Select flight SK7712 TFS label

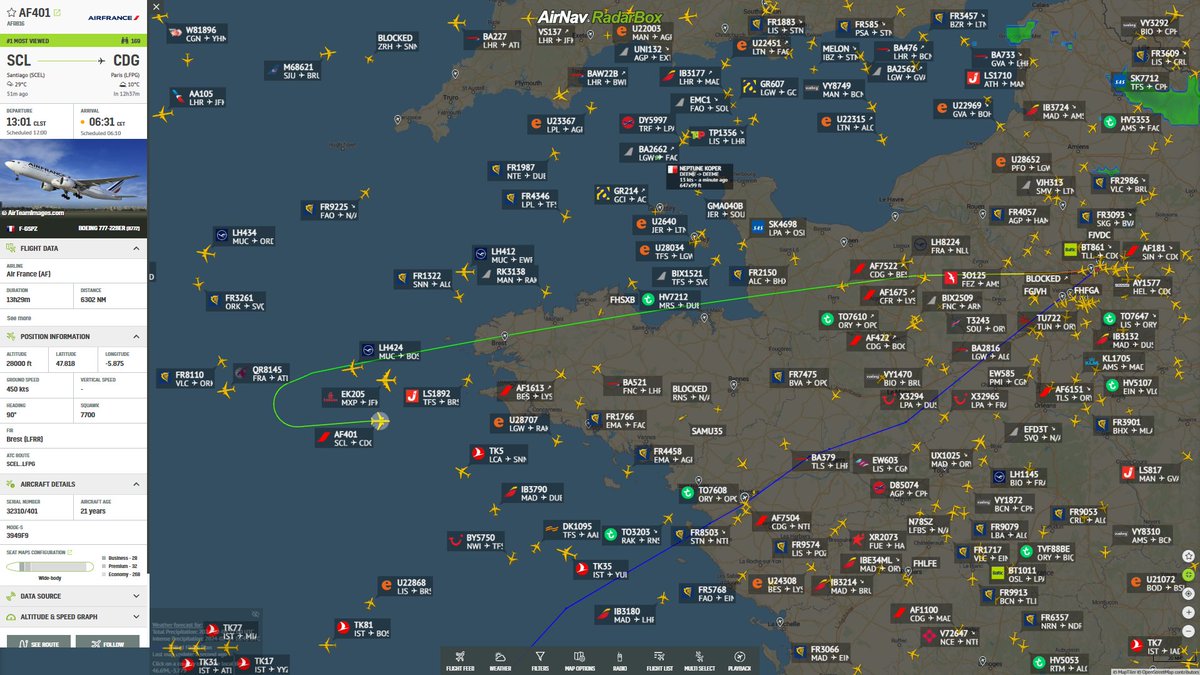(x=1138, y=82)
